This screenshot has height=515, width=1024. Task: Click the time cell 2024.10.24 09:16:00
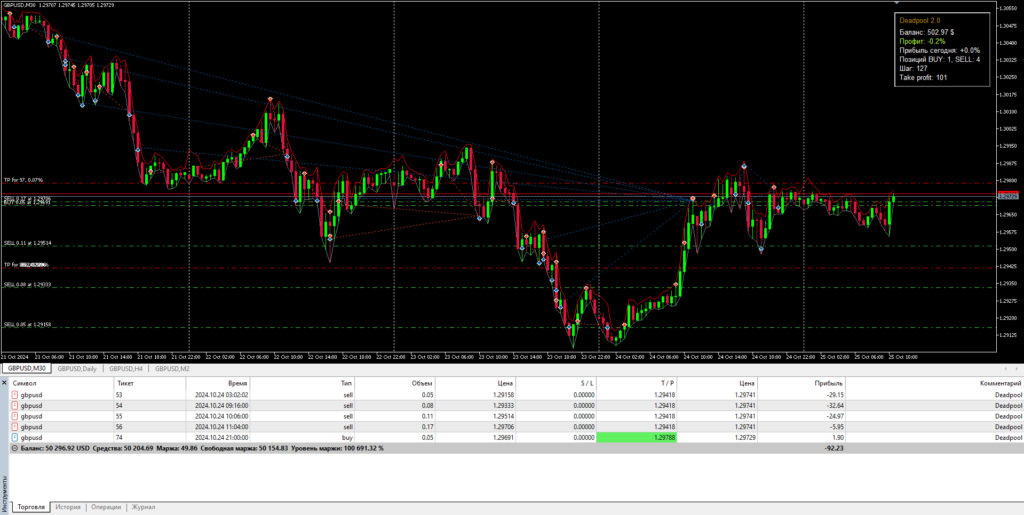pos(221,405)
